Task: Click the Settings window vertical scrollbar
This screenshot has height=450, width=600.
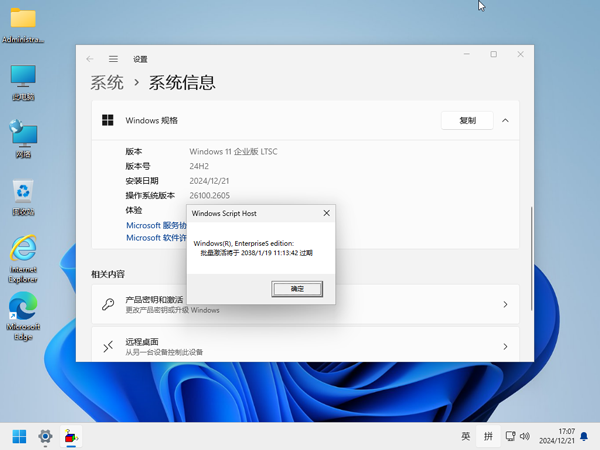Action: 531,259
